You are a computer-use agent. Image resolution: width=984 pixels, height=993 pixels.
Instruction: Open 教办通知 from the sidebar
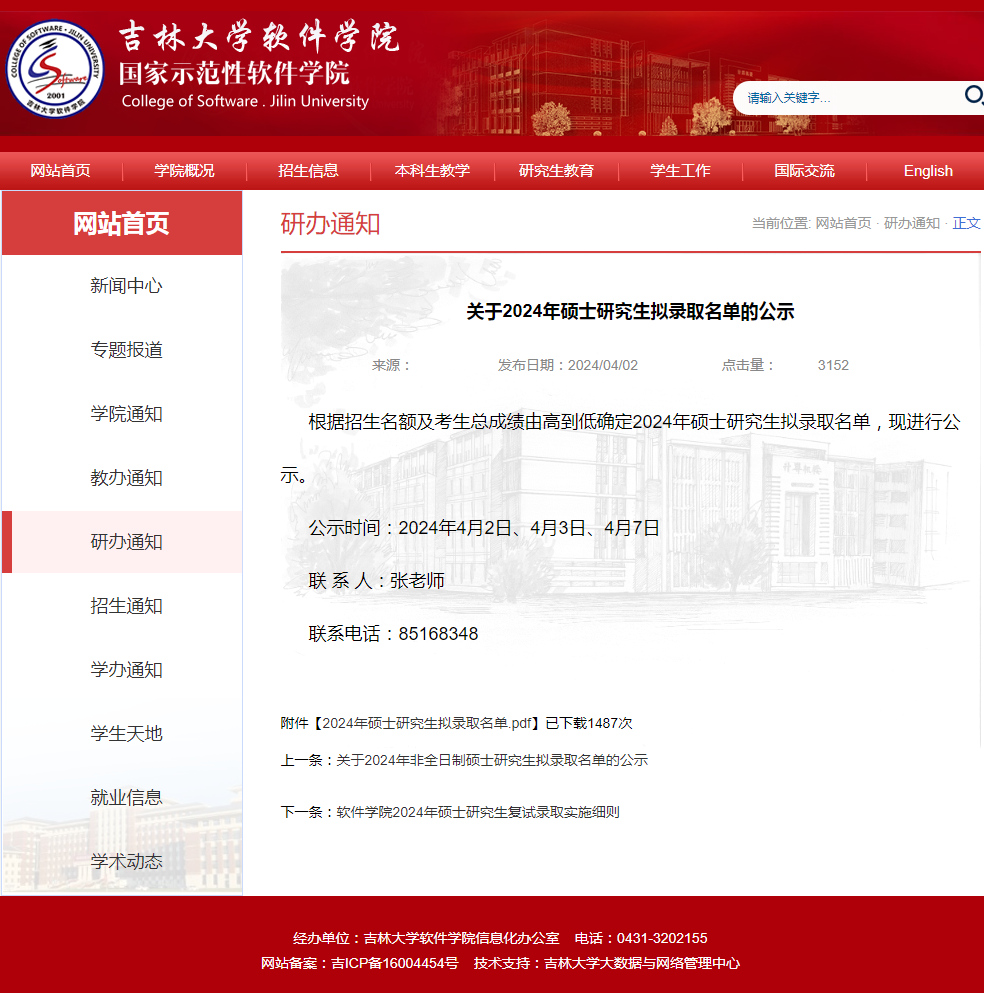pos(126,478)
